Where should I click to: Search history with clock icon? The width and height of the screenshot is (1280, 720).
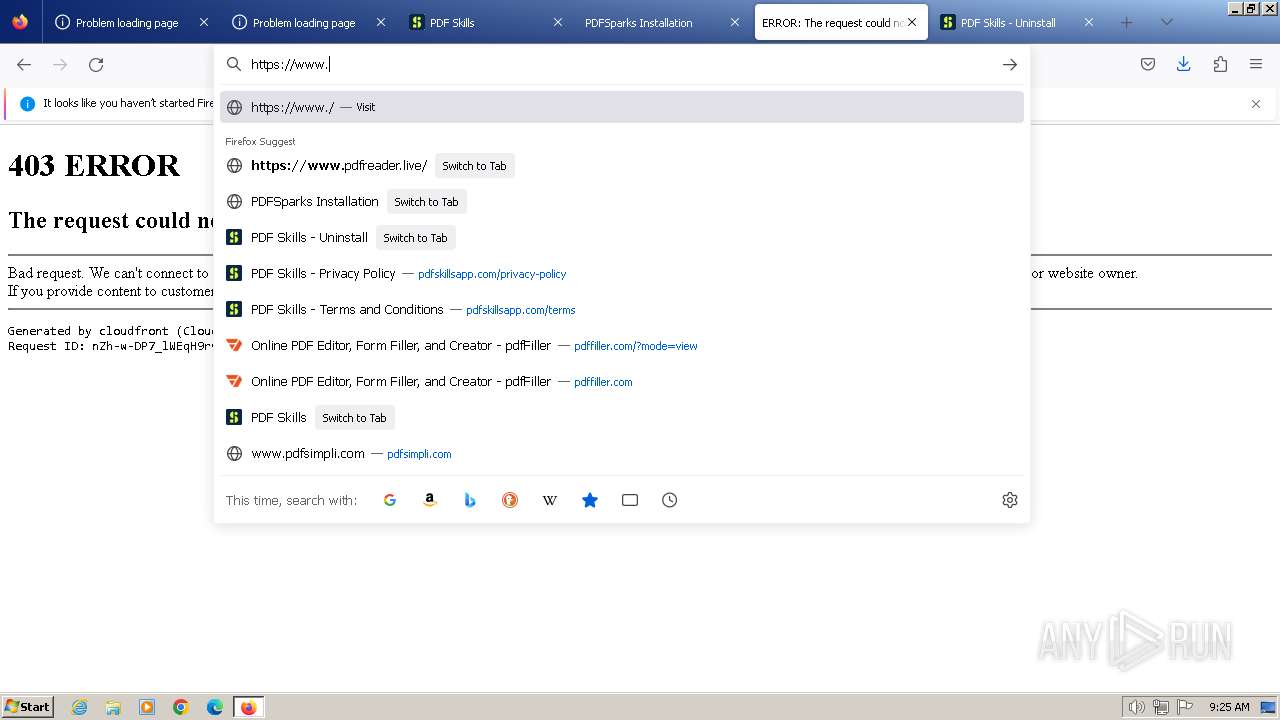(670, 500)
